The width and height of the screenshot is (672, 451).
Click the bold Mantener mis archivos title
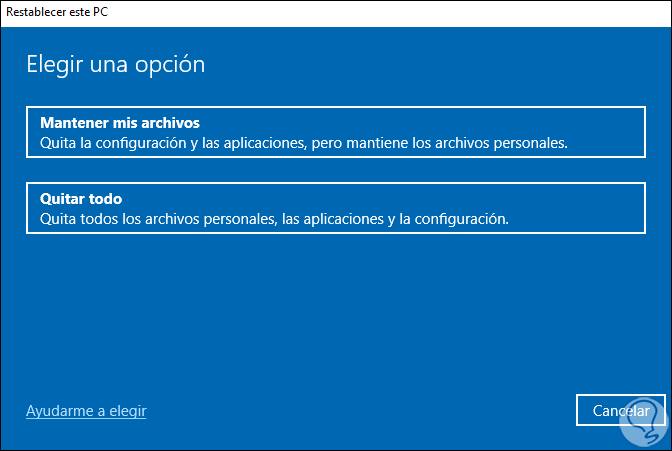pyautogui.click(x=120, y=123)
